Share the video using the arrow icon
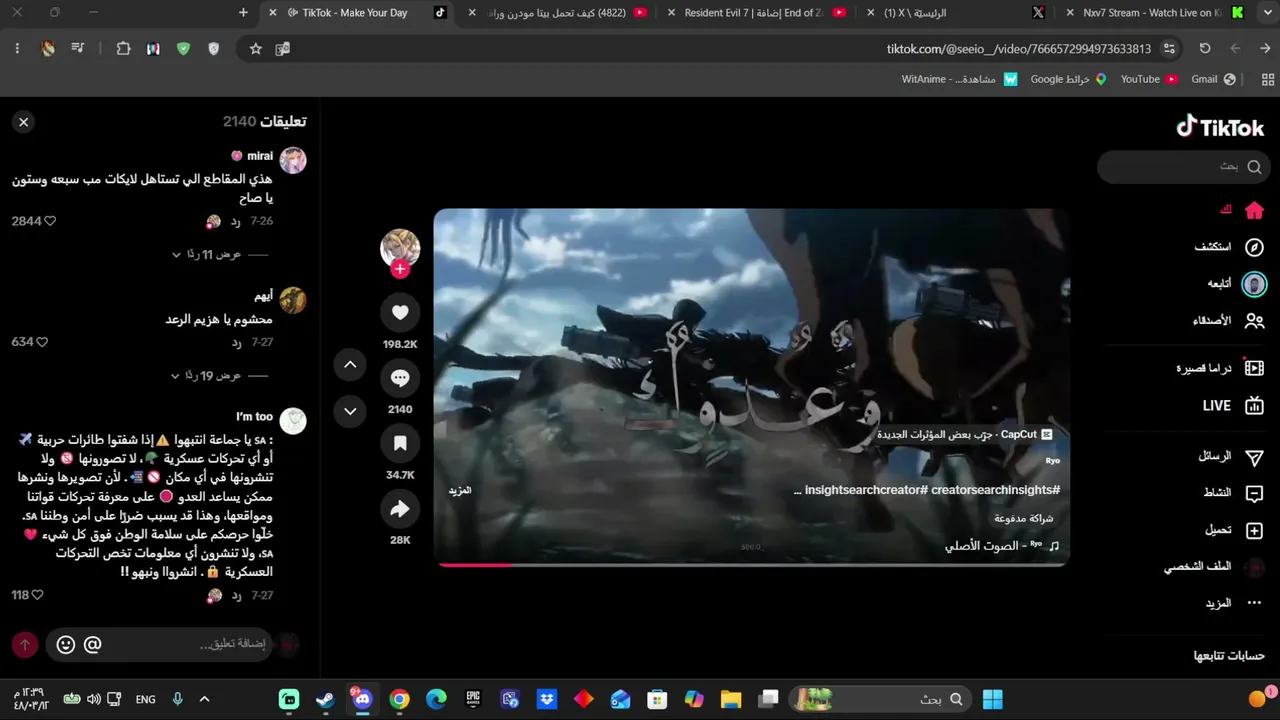The width and height of the screenshot is (1280, 720). 400,509
